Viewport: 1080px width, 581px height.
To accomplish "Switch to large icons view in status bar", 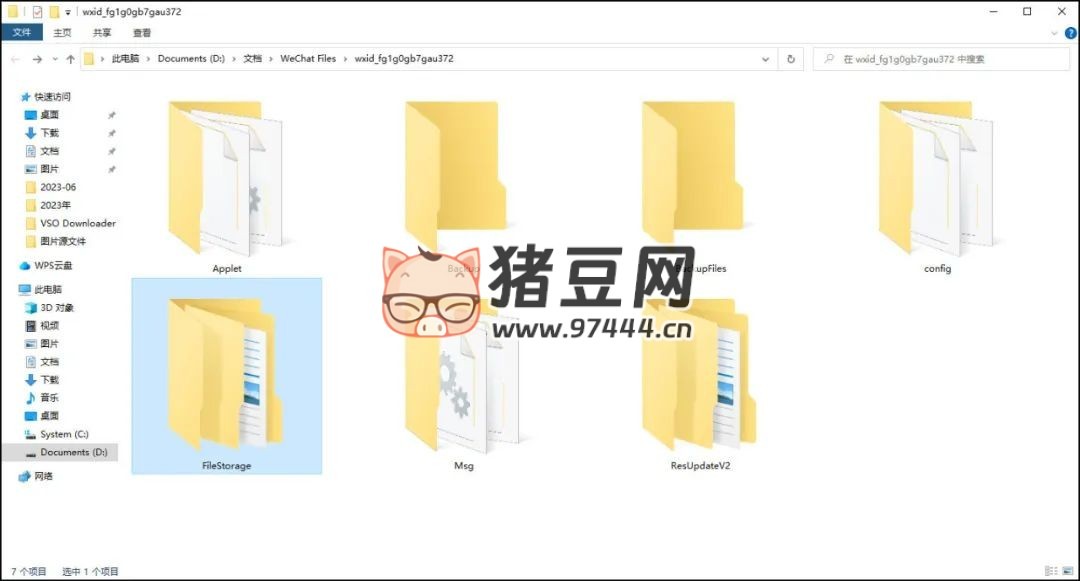I will (1066, 572).
